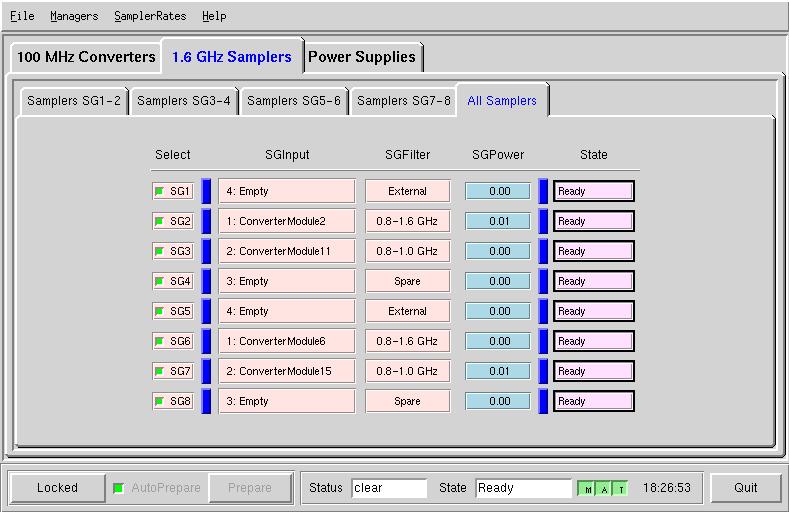The width and height of the screenshot is (789, 512).
Task: Switch to the Power Supplies tab
Action: point(361,57)
